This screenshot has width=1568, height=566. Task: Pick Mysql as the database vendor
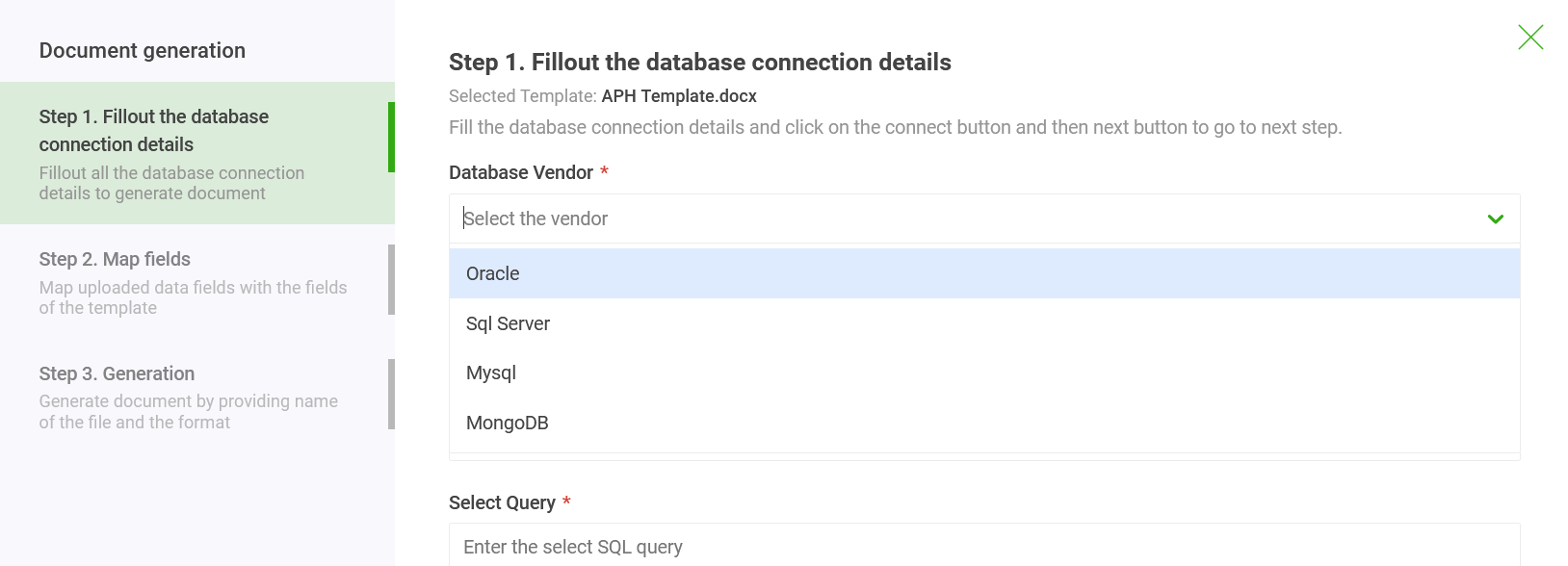pyautogui.click(x=491, y=373)
